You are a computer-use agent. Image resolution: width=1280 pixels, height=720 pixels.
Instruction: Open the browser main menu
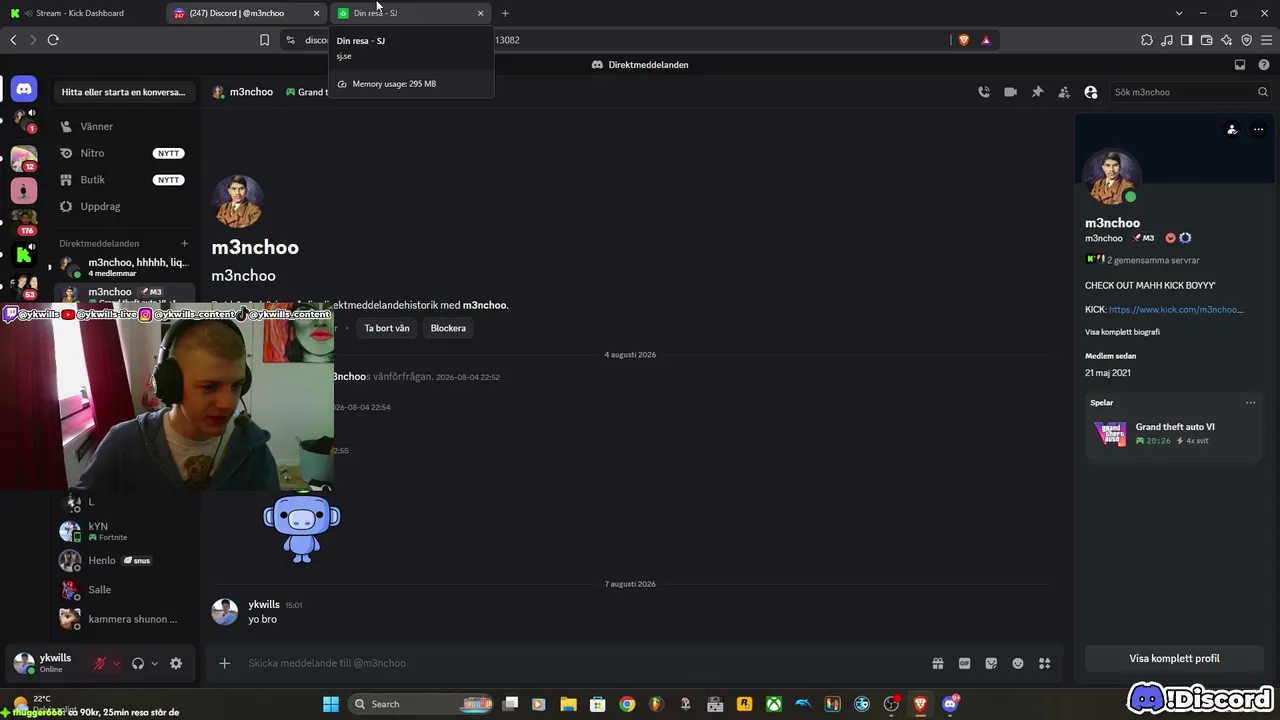tap(1267, 40)
